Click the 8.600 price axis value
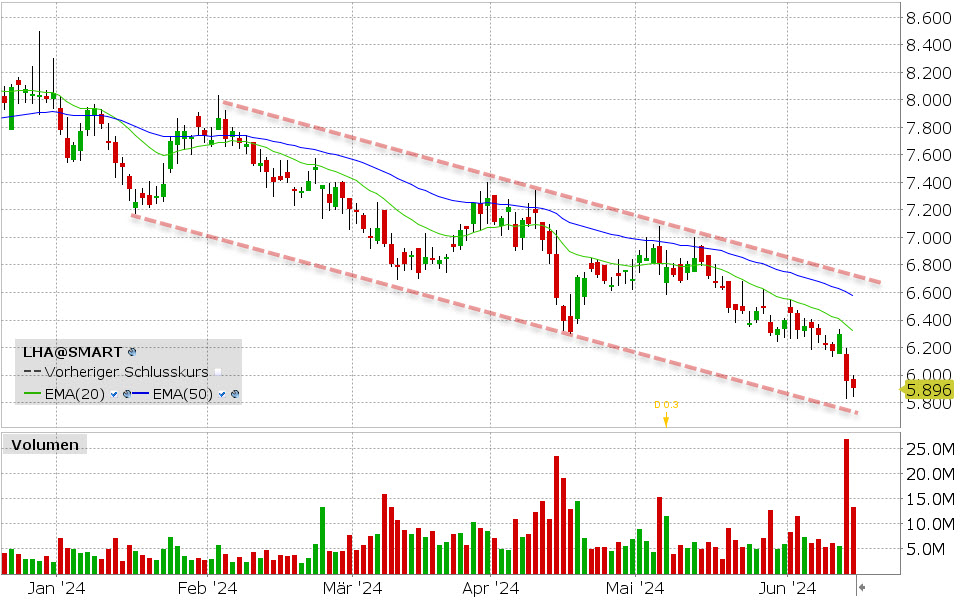This screenshot has height=600, width=960. click(929, 18)
